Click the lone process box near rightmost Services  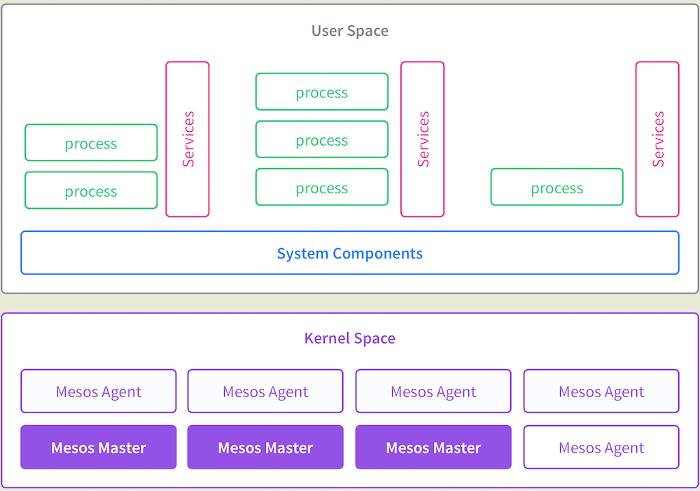(557, 187)
